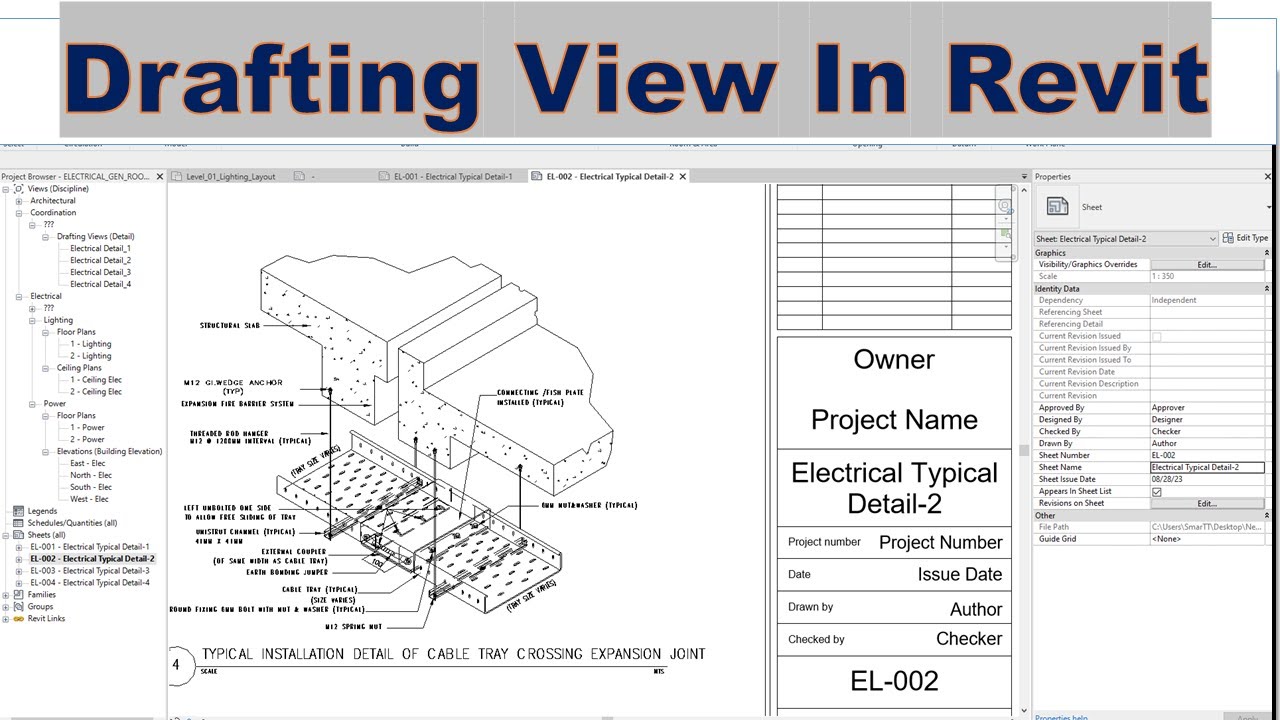Select North - Elec elevation

(x=91, y=476)
